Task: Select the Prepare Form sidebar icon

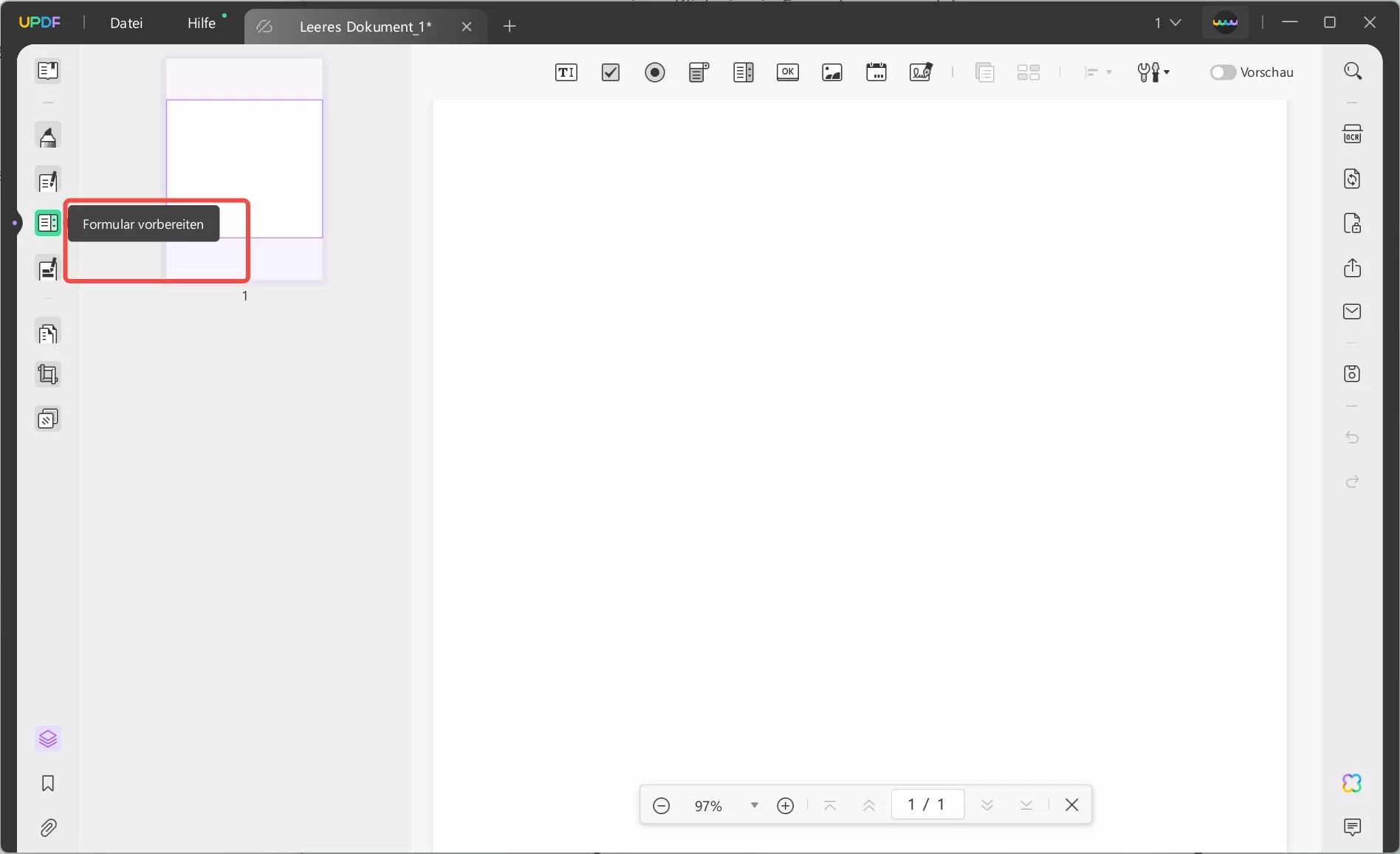Action: (48, 223)
